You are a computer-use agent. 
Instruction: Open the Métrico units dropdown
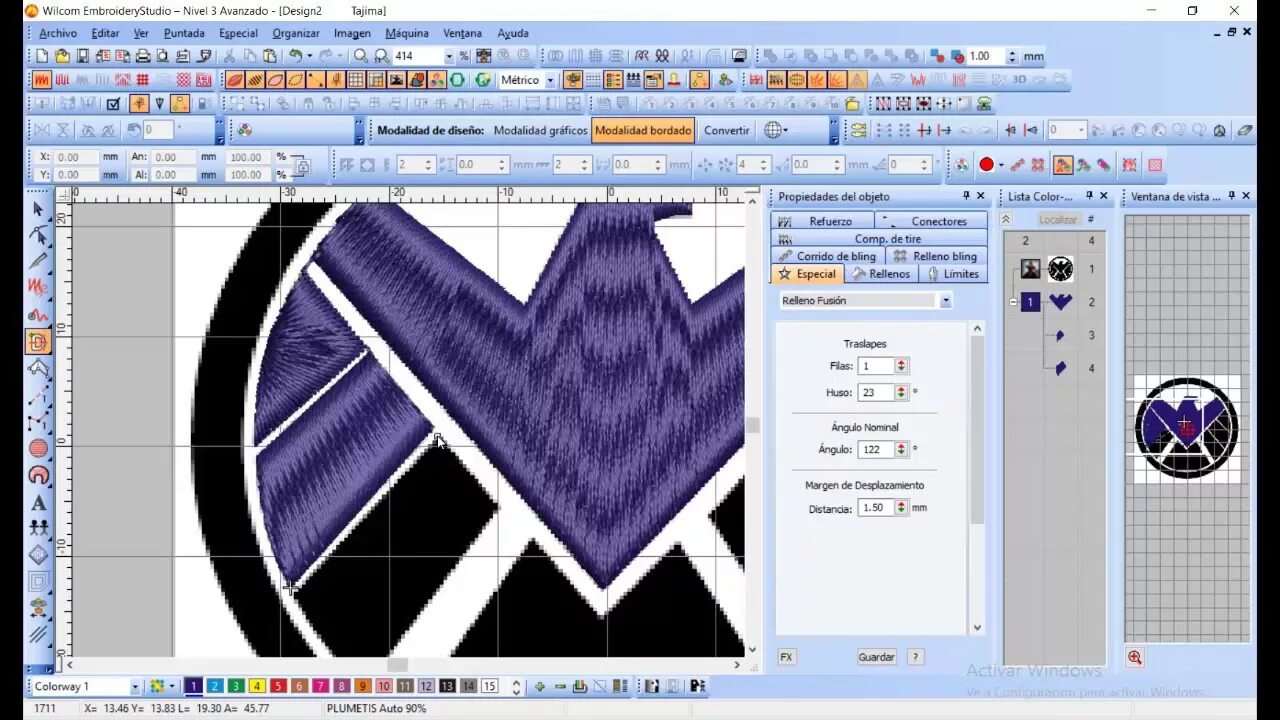coord(549,80)
